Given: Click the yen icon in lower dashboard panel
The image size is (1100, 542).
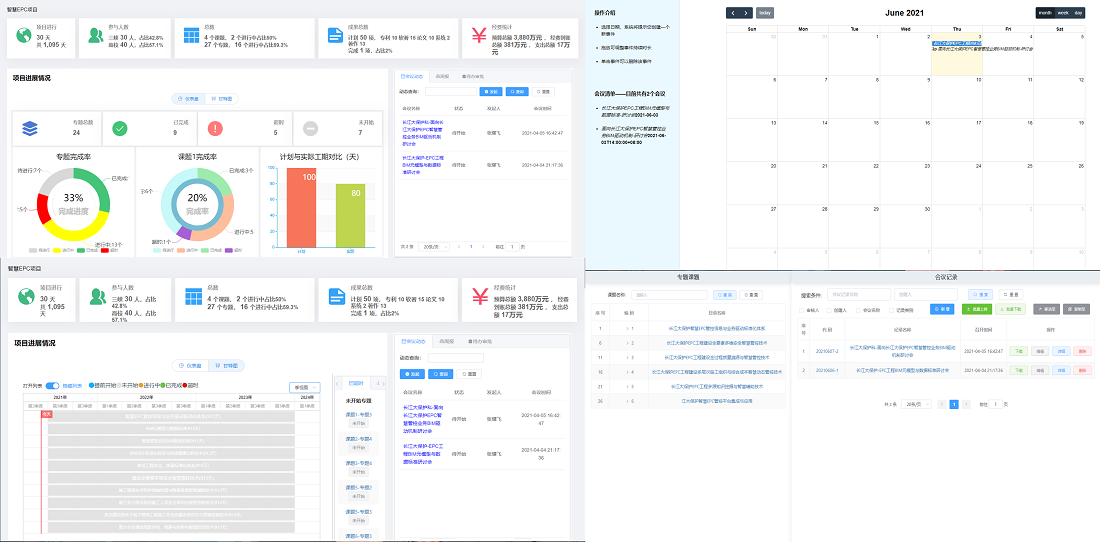Looking at the screenshot, I should coord(480,297).
